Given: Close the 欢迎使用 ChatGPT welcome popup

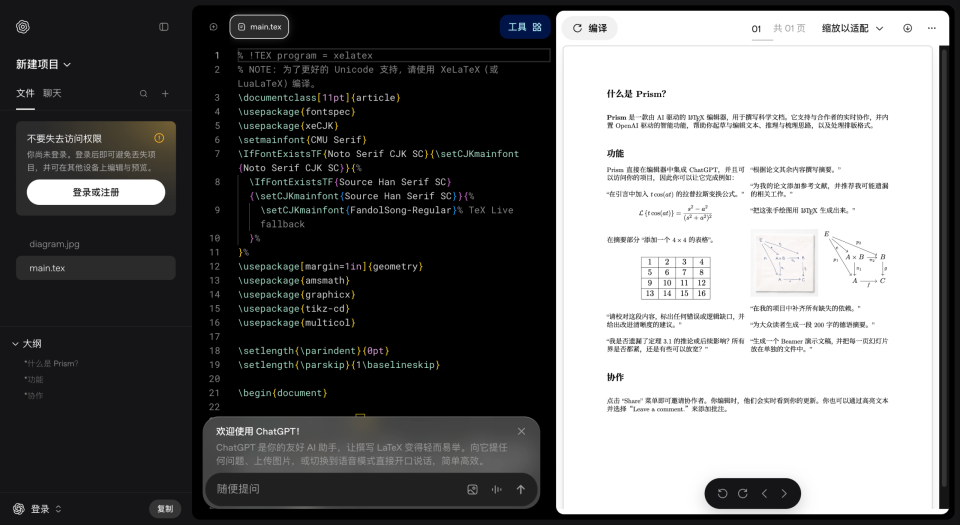Looking at the screenshot, I should [522, 431].
